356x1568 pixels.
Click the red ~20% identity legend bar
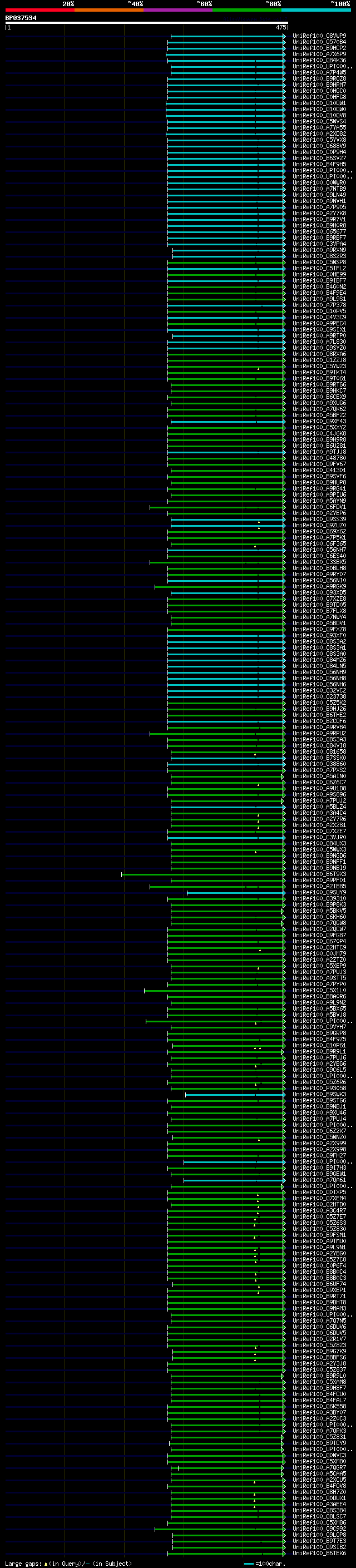coord(39,10)
